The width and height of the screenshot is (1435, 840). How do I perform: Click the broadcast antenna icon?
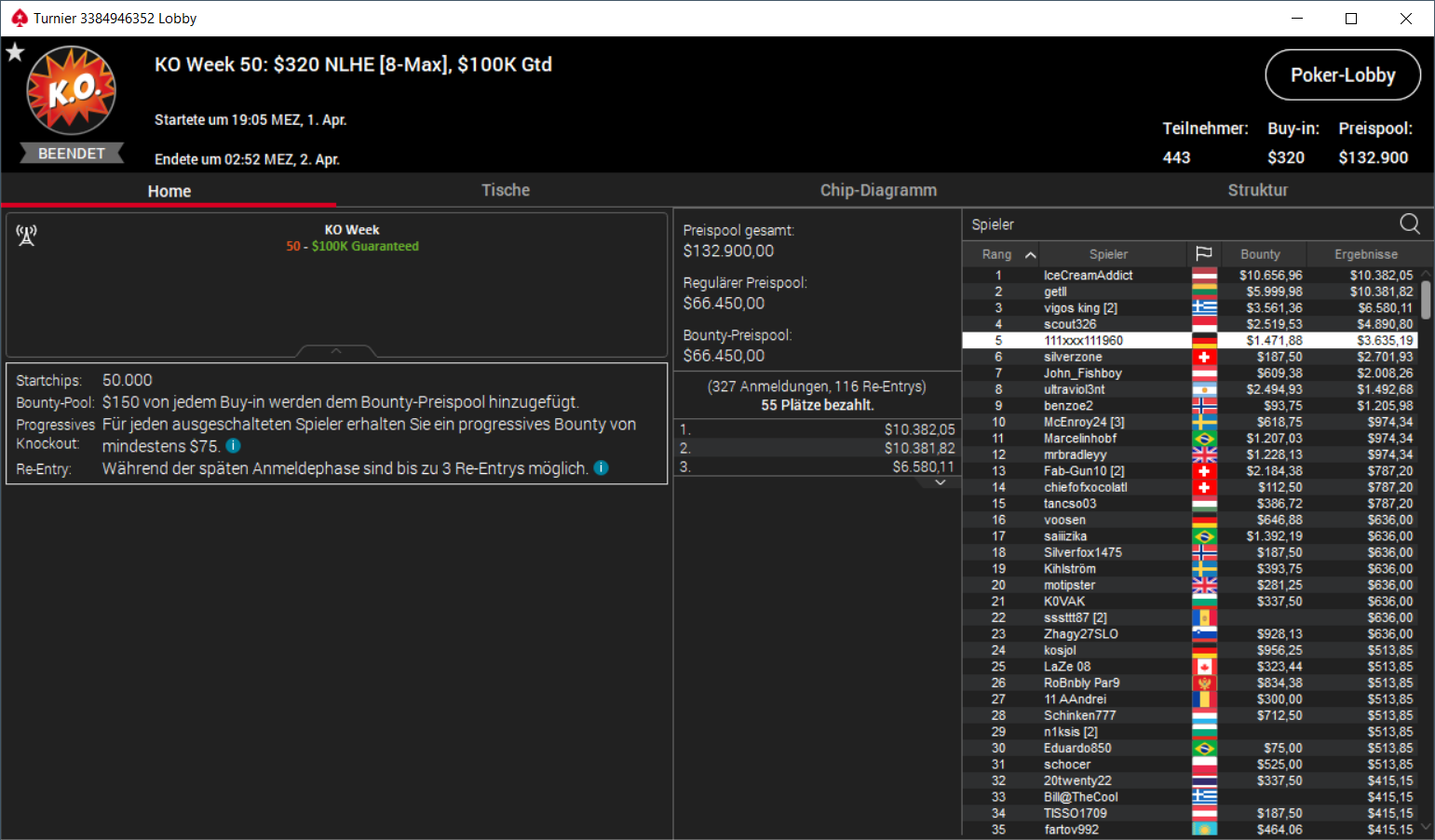coord(26,236)
